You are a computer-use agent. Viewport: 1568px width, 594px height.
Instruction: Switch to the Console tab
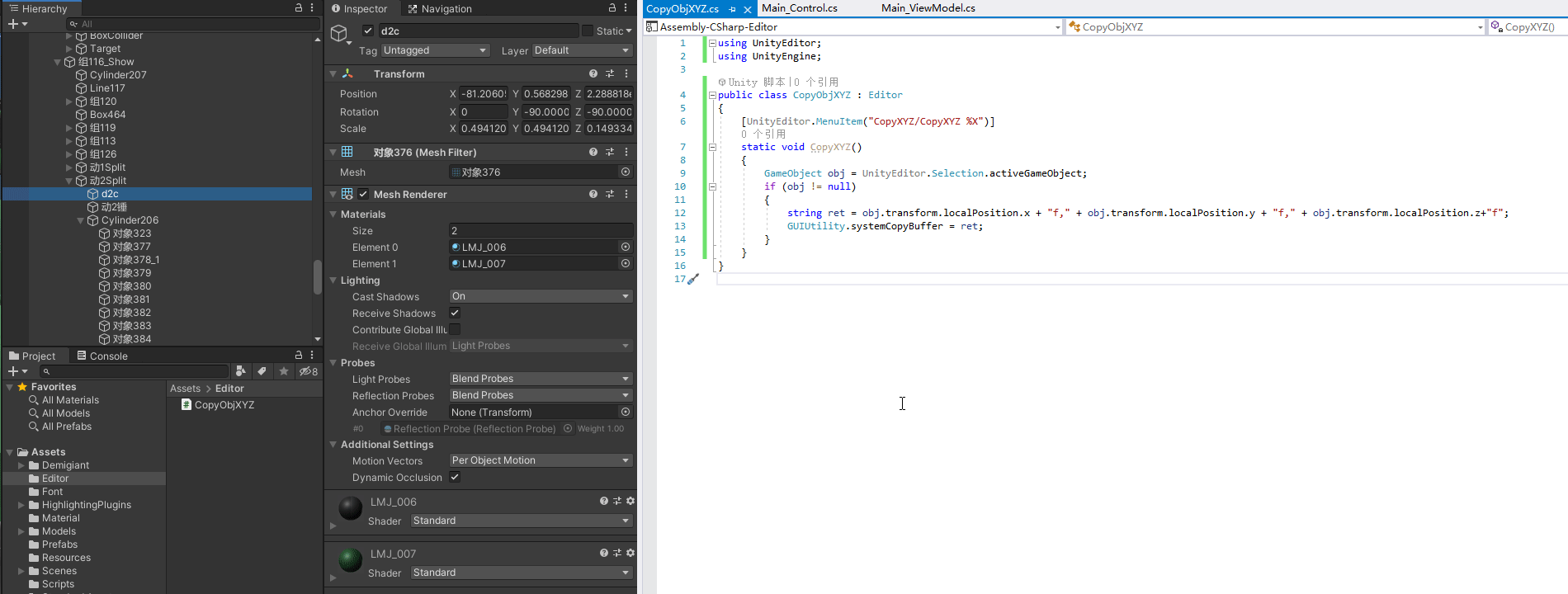[102, 356]
